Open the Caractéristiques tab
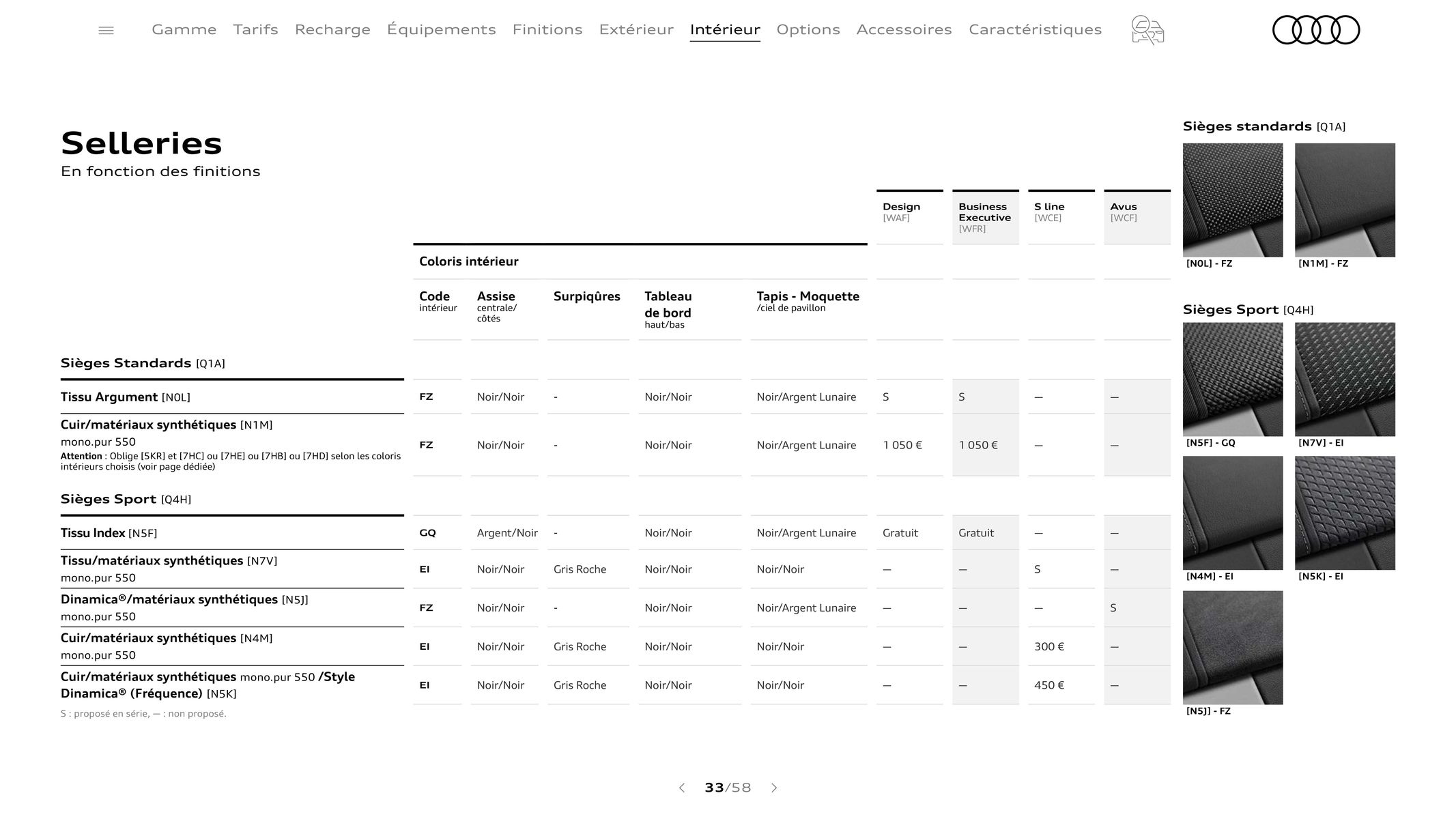The height and width of the screenshot is (819, 1456). (1036, 29)
